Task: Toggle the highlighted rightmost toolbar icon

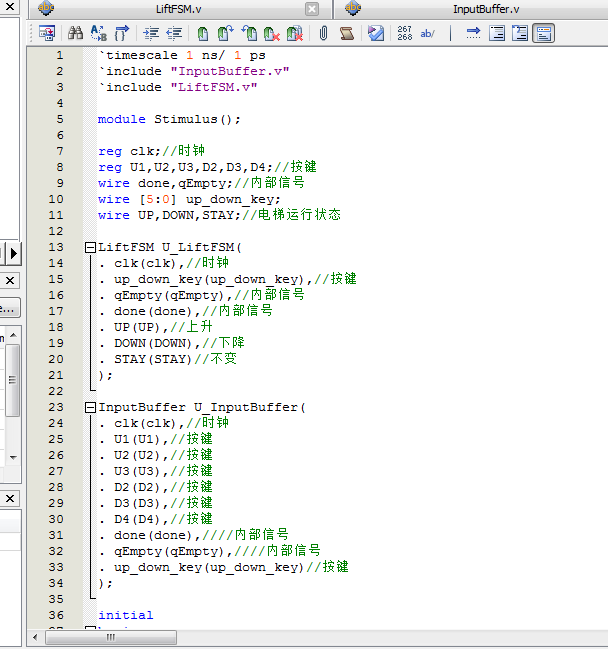Action: 543,33
